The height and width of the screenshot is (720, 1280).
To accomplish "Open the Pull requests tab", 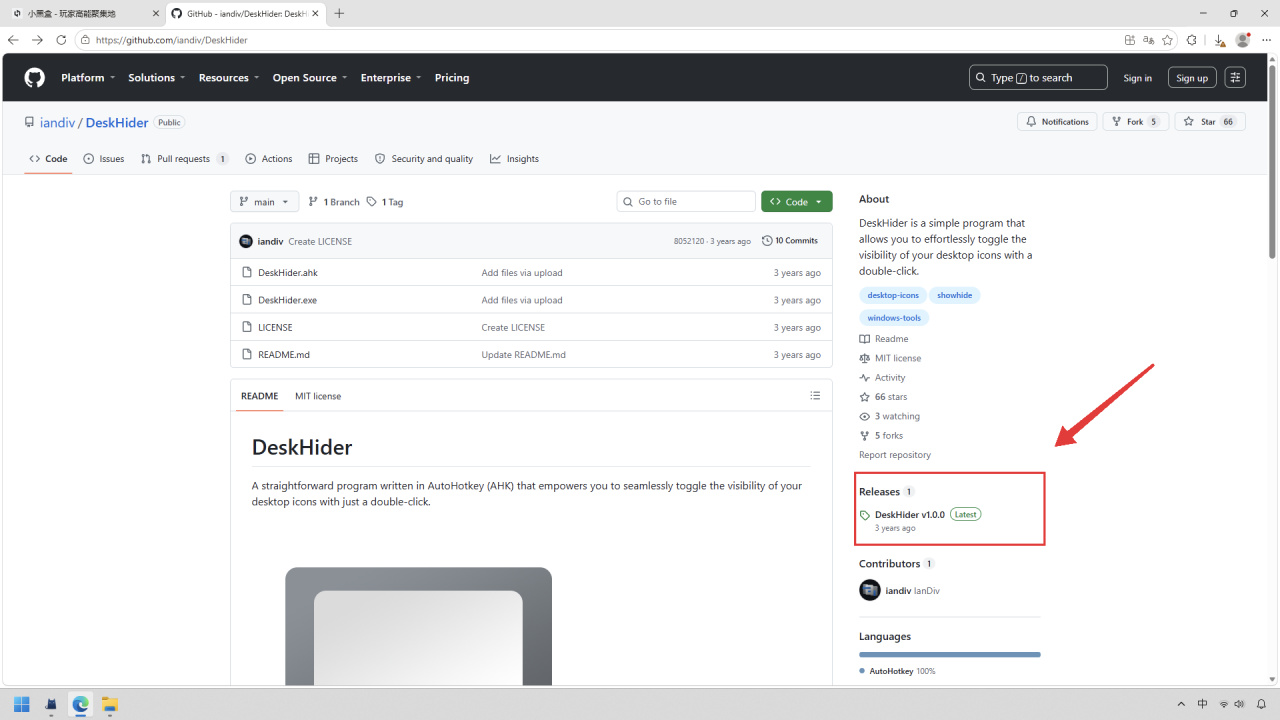I will coord(185,159).
